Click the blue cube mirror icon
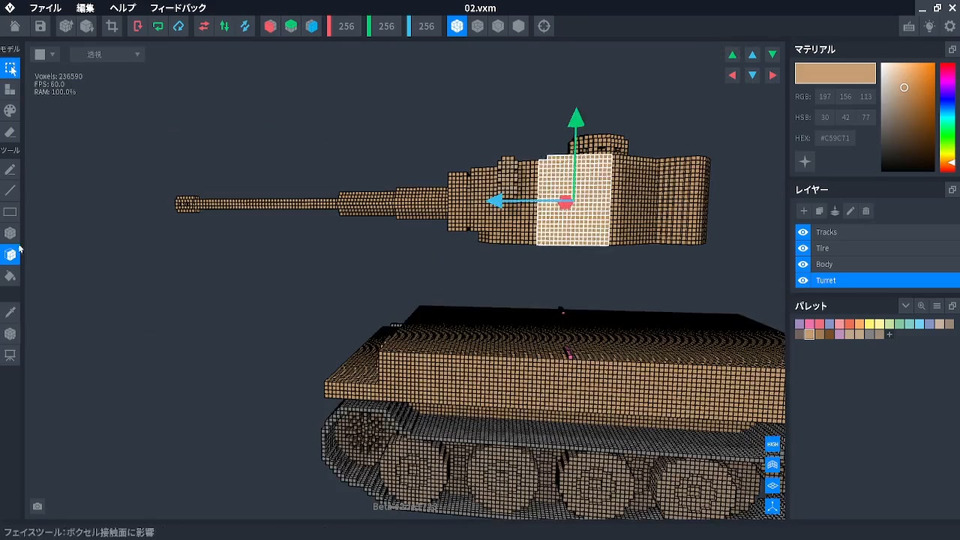 312,26
